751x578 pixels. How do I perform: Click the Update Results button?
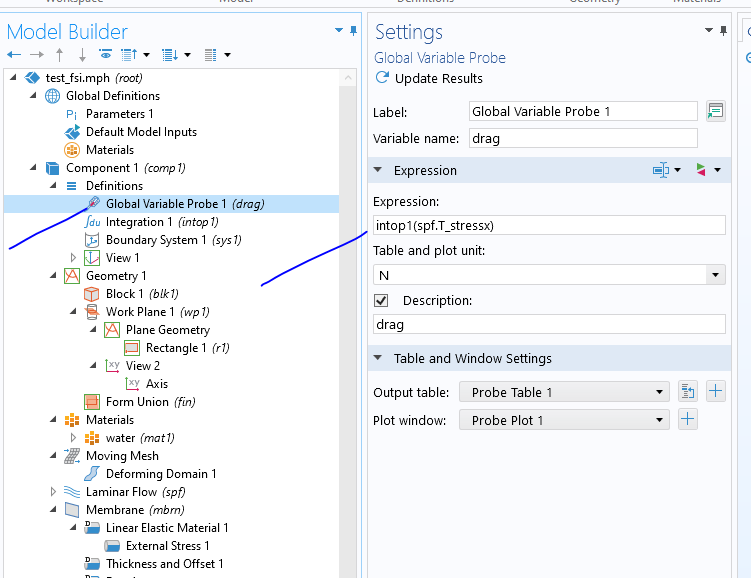[428, 78]
